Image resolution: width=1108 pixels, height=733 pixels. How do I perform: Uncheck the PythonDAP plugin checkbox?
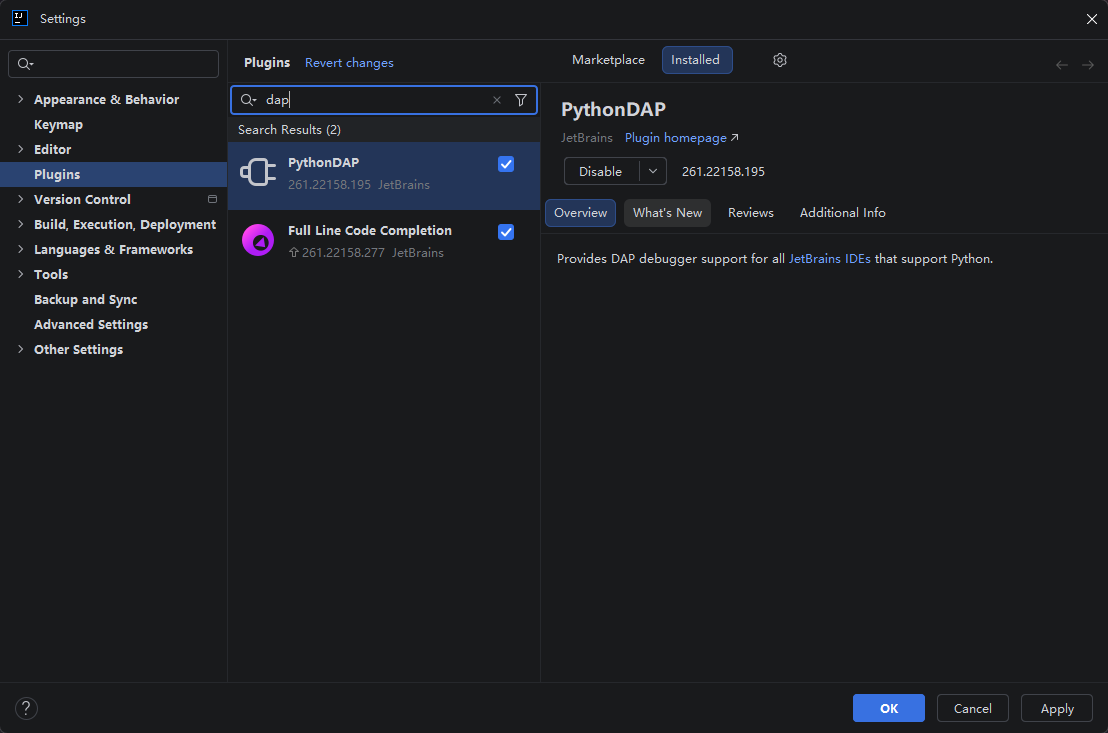(506, 164)
